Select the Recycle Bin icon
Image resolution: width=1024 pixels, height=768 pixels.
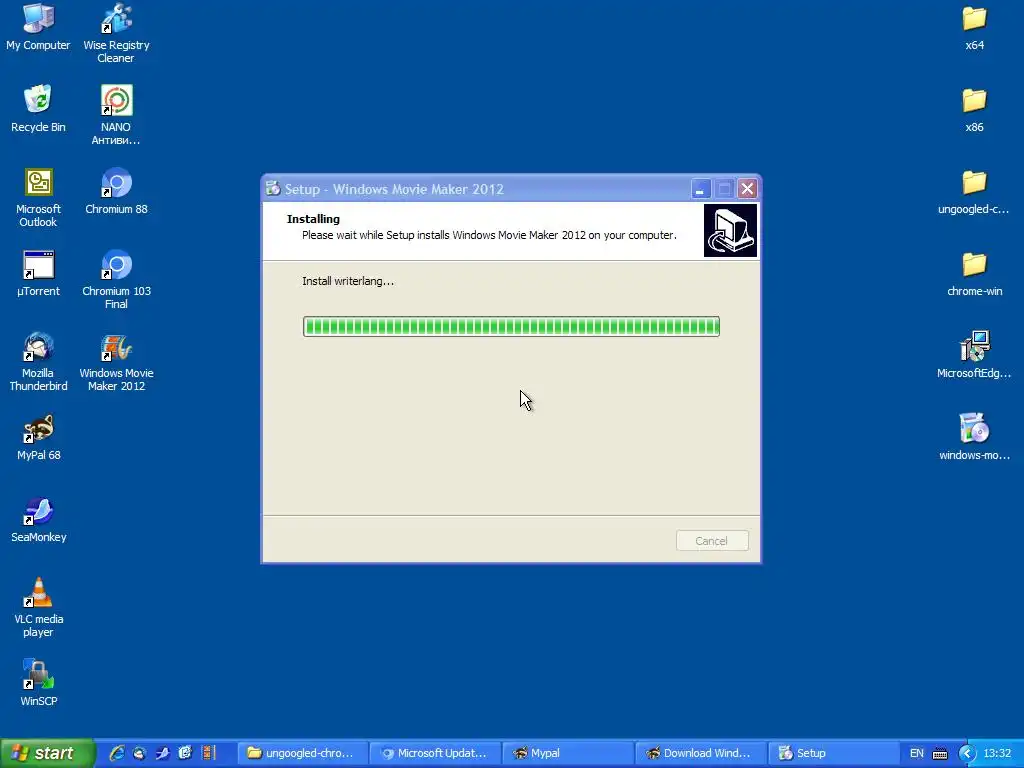click(38, 109)
